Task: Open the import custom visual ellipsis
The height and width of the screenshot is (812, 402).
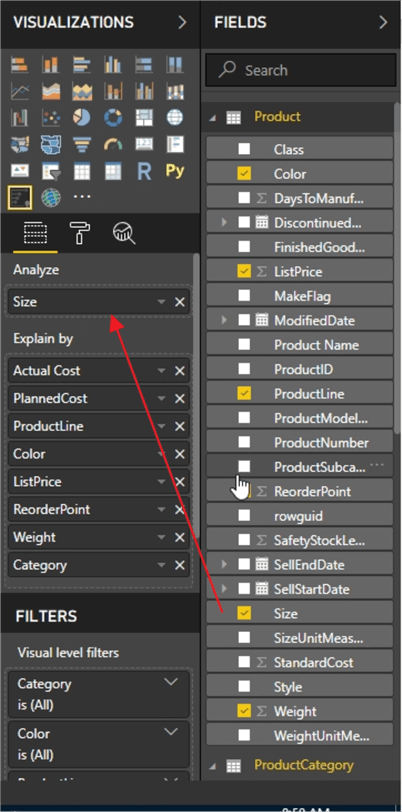Action: pyautogui.click(x=82, y=197)
